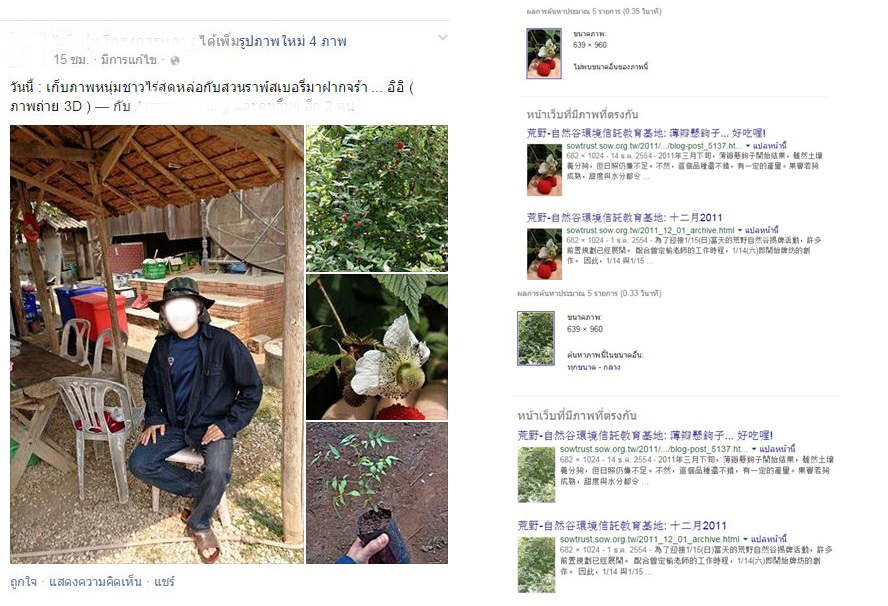The width and height of the screenshot is (888, 606).
Task: Open first 薄瓣懸鉤子 result title link
Action: (646, 133)
